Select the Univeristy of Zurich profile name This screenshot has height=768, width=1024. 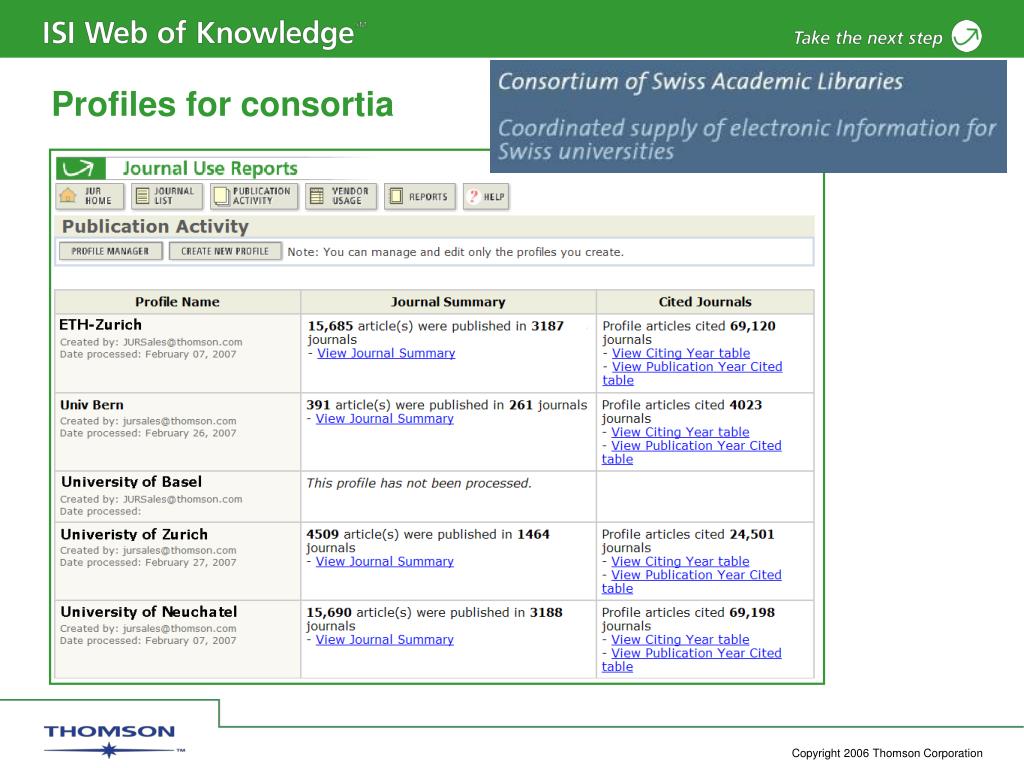point(134,534)
